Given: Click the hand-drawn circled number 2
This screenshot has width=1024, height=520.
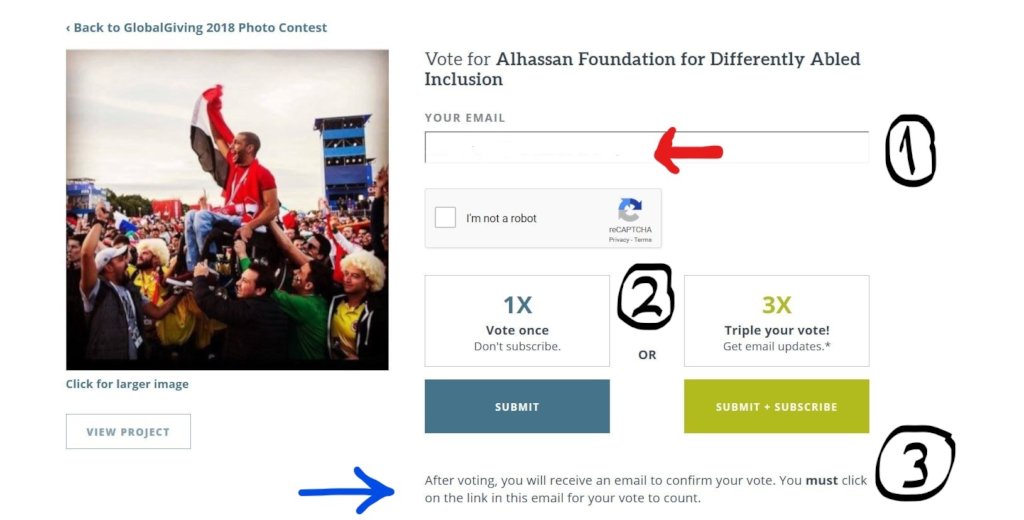Looking at the screenshot, I should coord(646,298).
